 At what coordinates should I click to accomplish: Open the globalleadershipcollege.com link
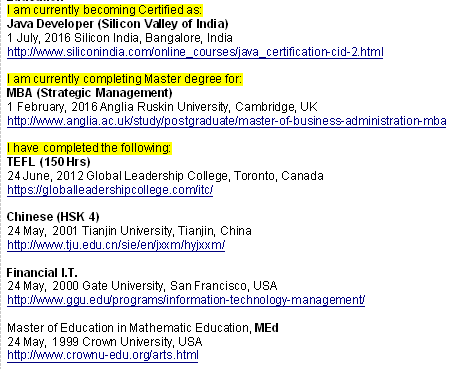[x=110, y=190]
